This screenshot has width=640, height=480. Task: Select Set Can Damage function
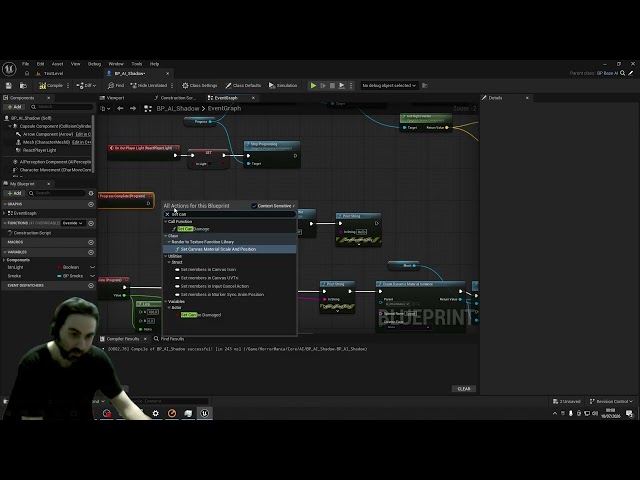click(x=193, y=229)
